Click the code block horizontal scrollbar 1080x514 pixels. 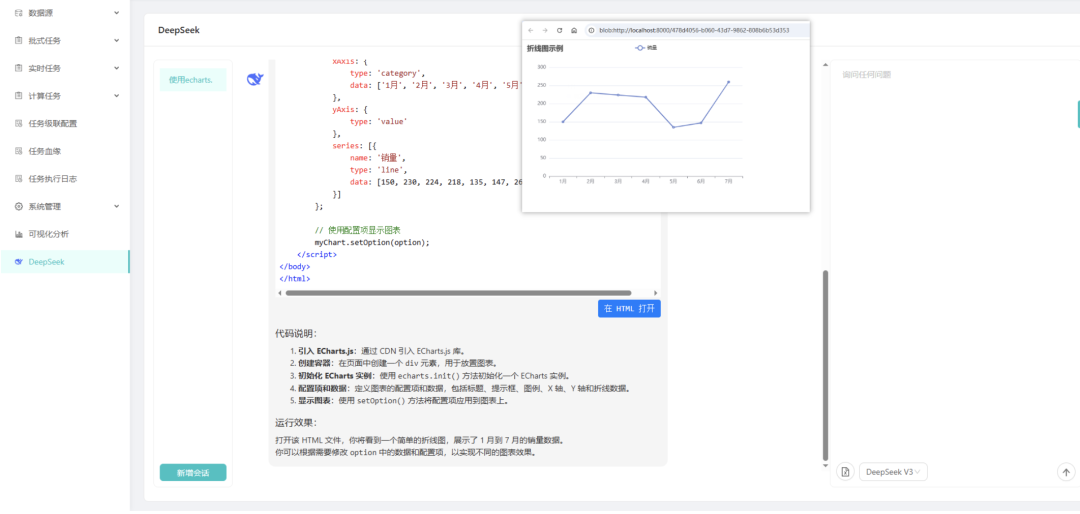click(458, 293)
